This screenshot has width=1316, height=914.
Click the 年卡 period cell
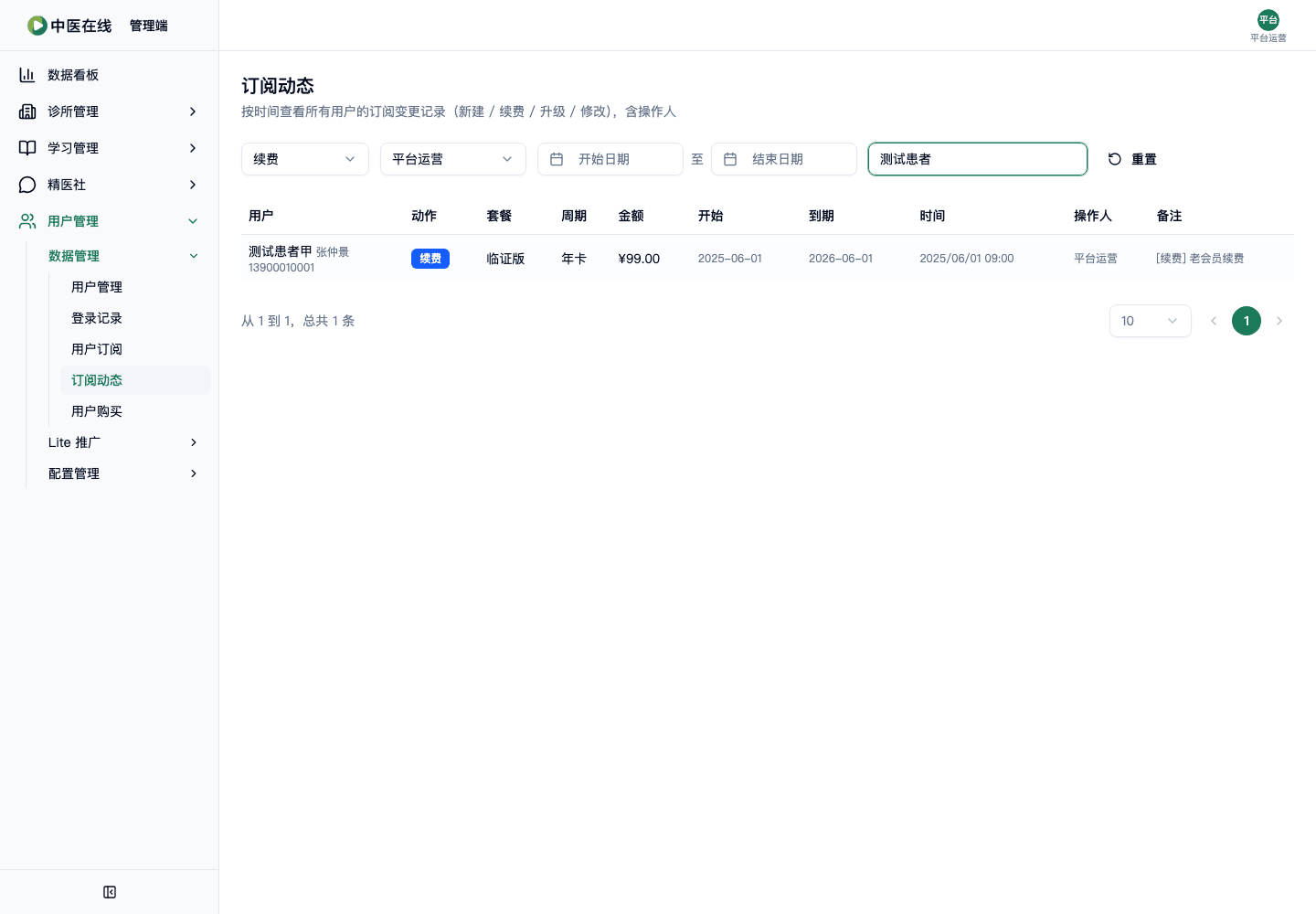(574, 259)
